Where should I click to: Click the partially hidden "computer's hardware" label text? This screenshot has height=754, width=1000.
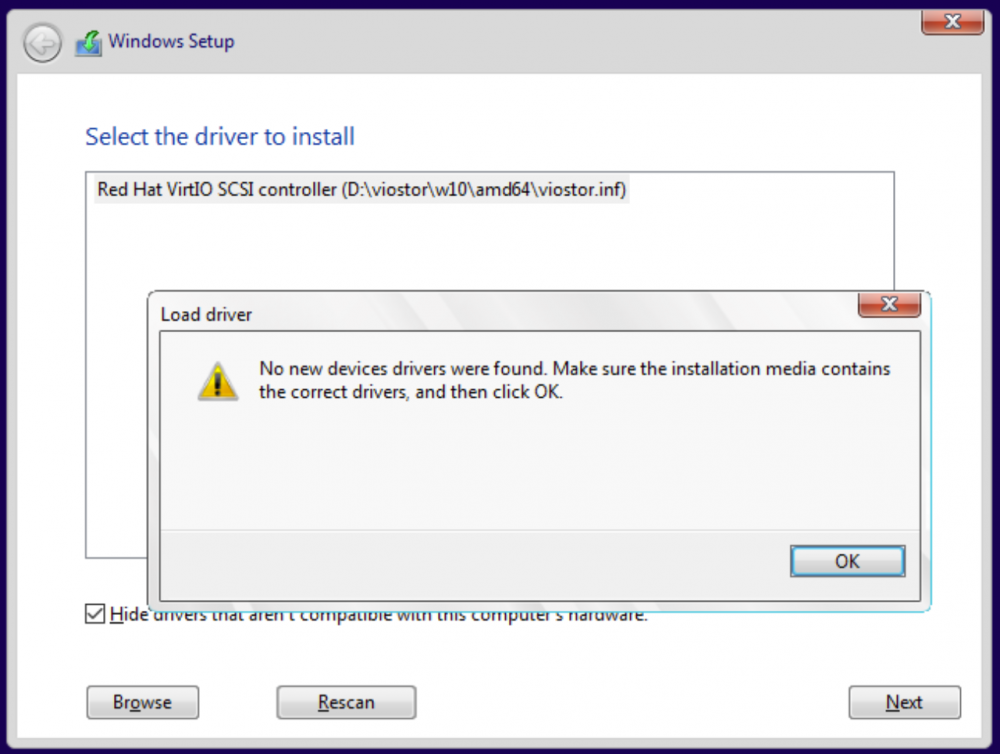tap(559, 616)
